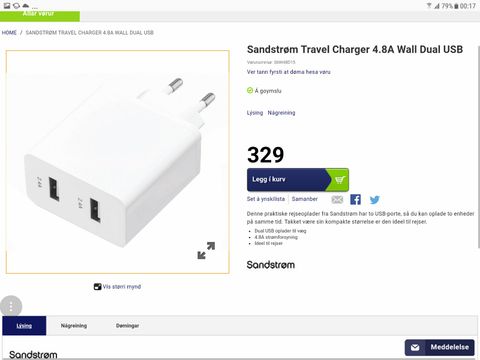480x360 pixels.
Task: Click the 'Vís størri mynd' image icon
Action: pos(97,287)
